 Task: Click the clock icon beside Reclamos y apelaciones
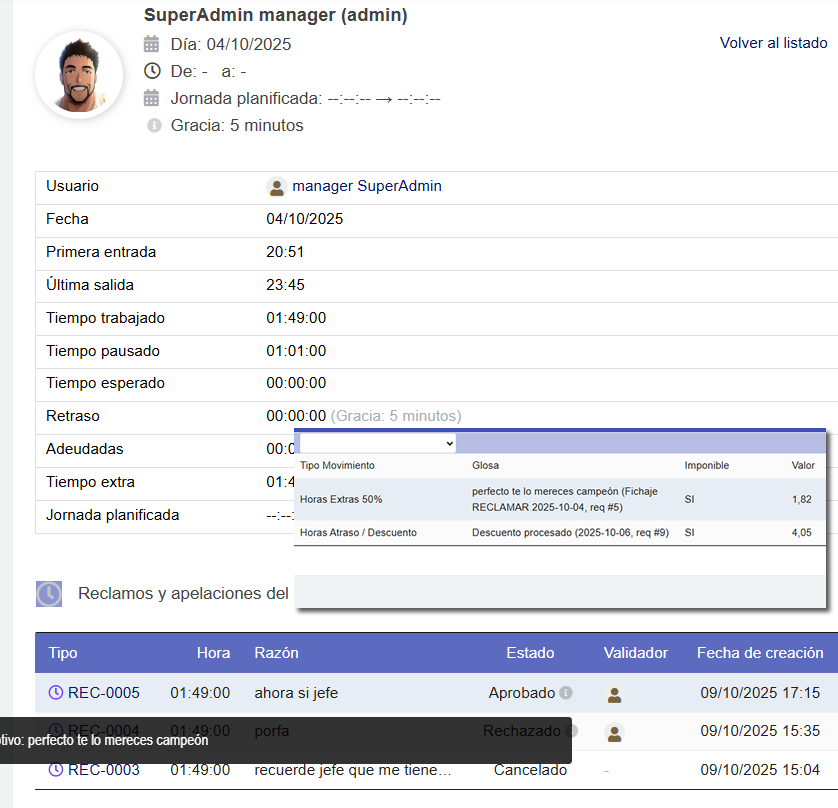tap(49, 594)
